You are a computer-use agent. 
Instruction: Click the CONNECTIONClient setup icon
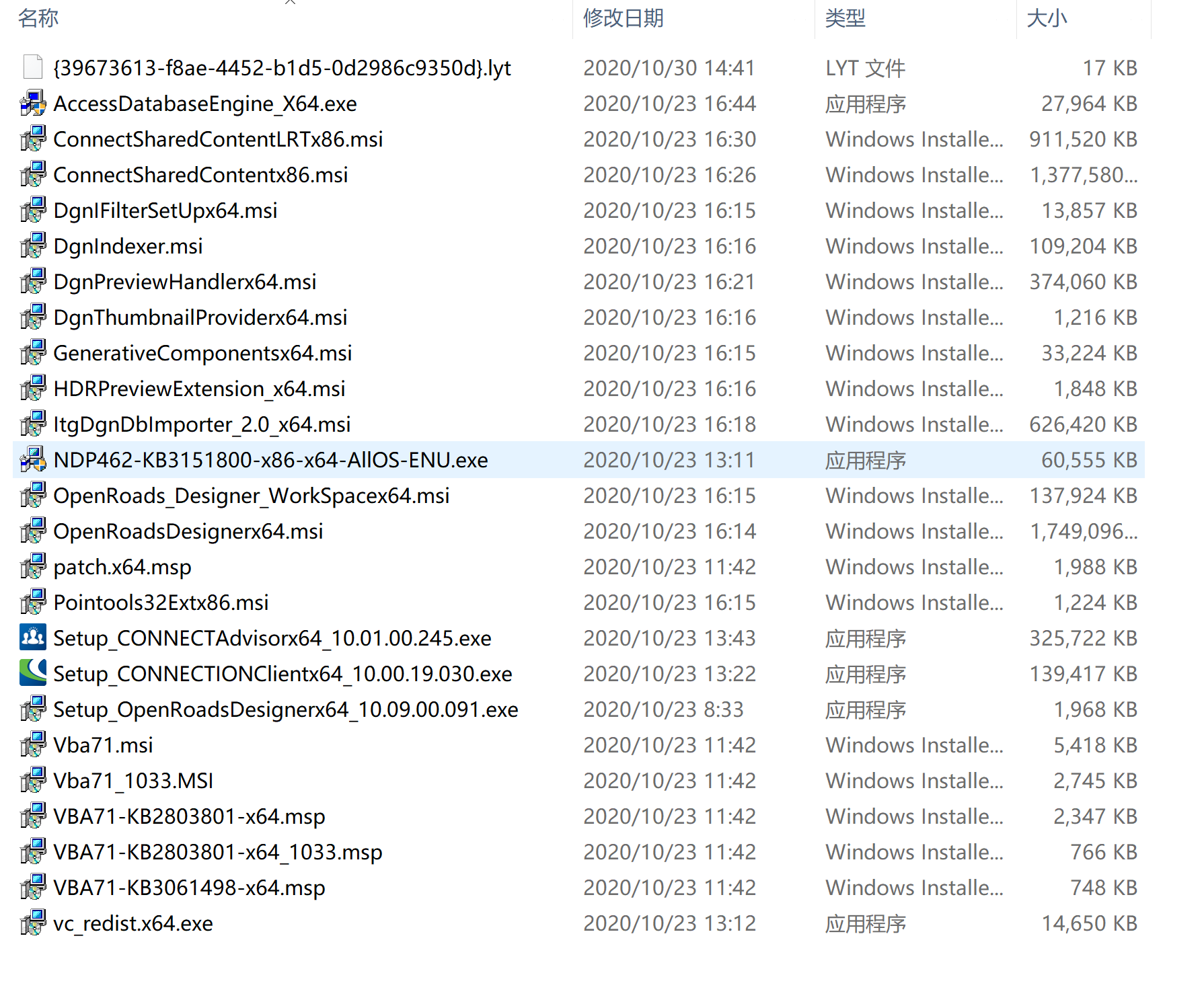[33, 673]
